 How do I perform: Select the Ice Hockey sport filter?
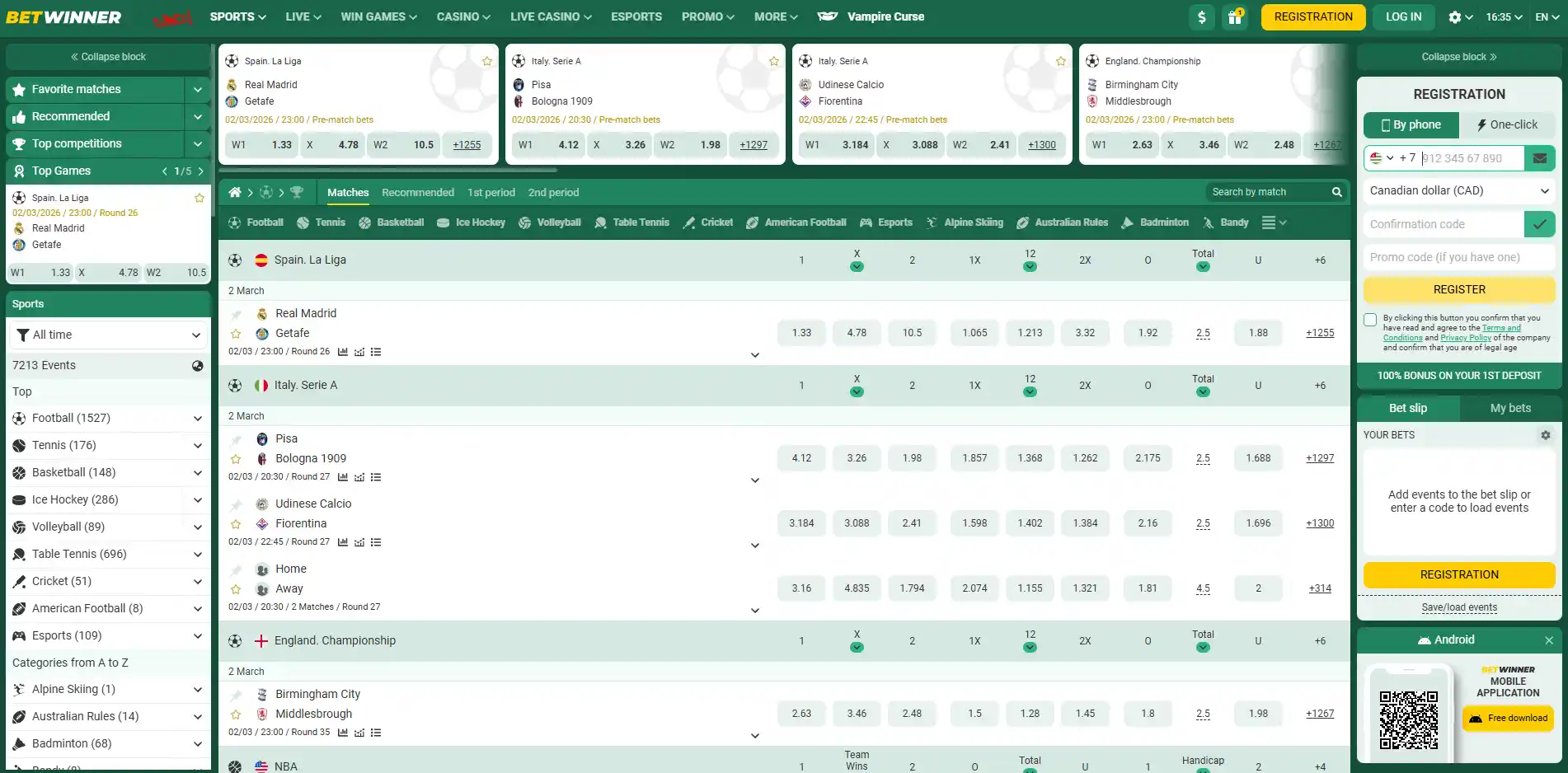point(471,223)
